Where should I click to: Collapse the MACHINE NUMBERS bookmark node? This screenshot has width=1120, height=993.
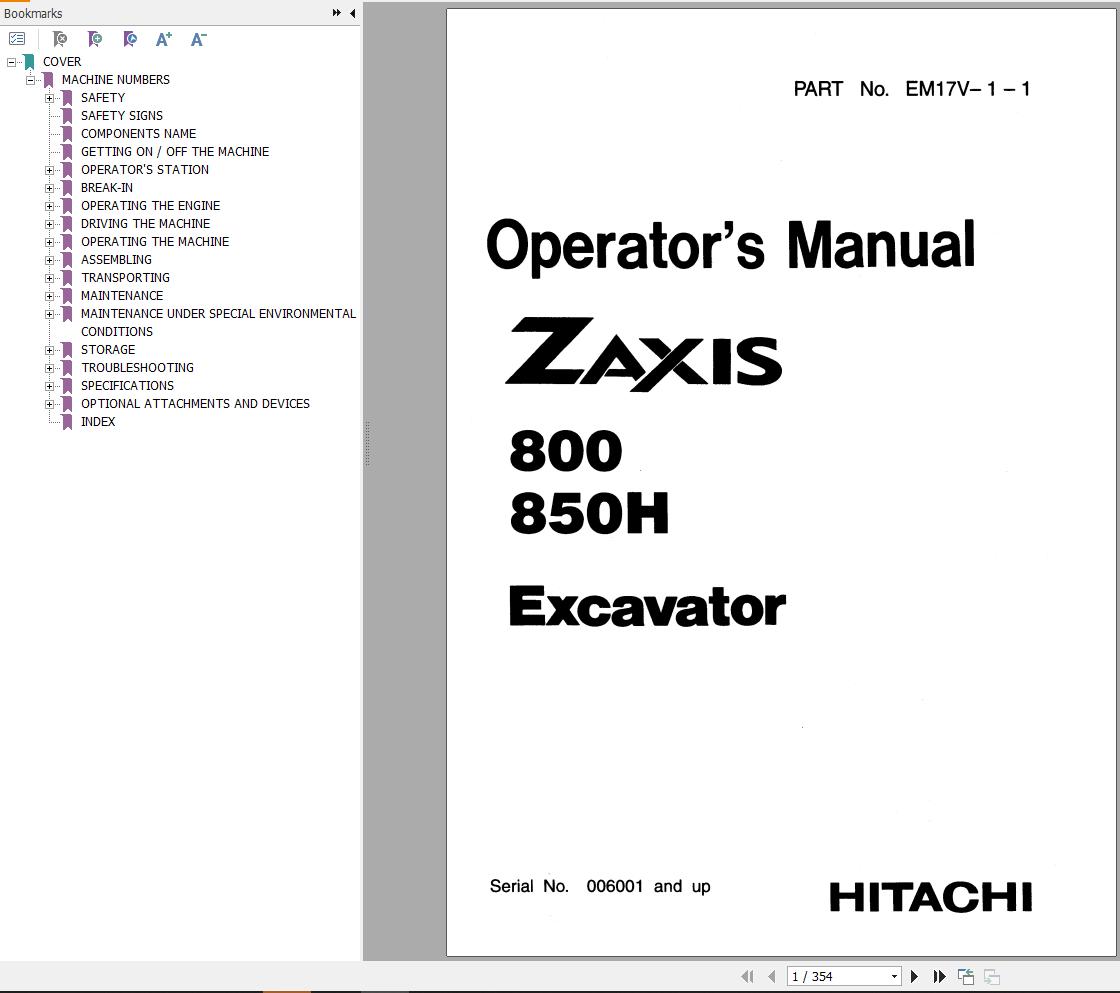pos(30,80)
